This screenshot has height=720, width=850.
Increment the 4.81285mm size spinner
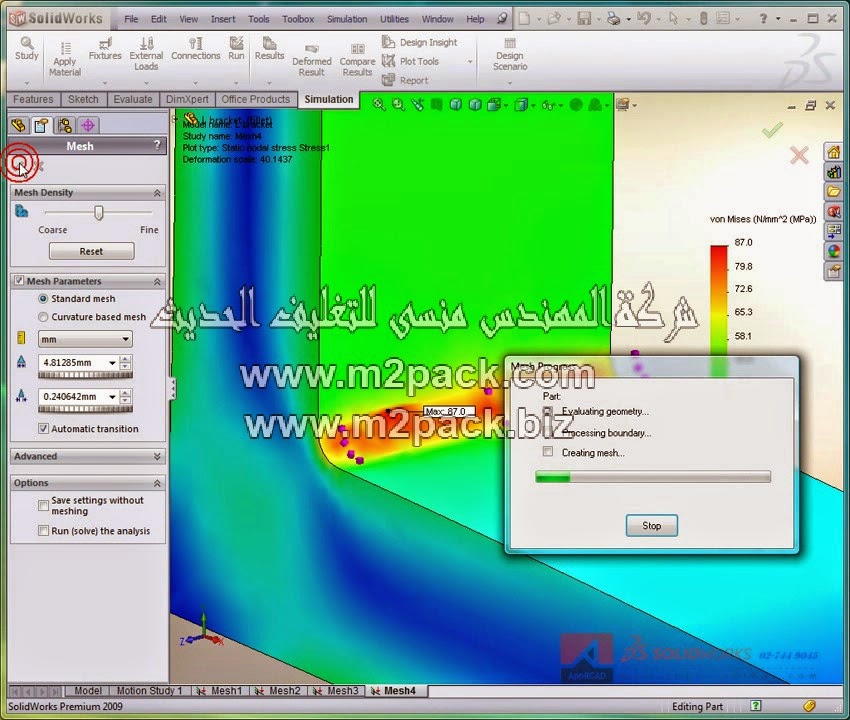125,359
